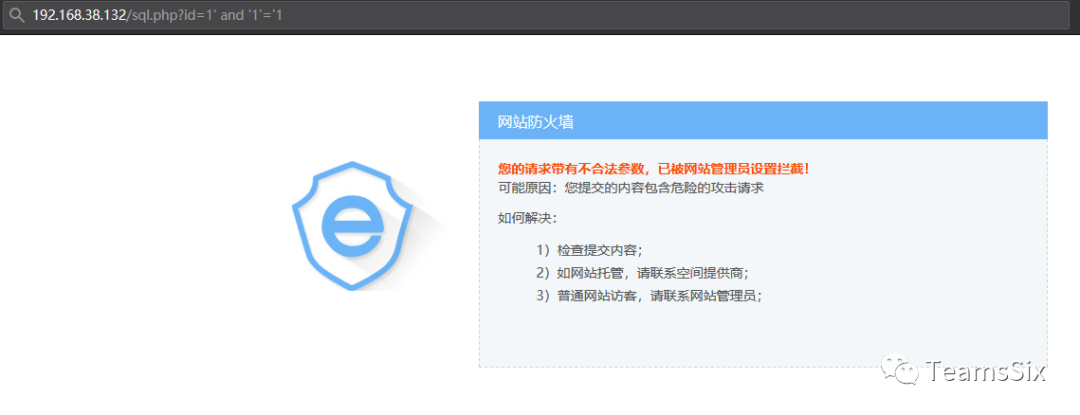
Task: Click the 网站防火墙 header title
Action: point(535,123)
